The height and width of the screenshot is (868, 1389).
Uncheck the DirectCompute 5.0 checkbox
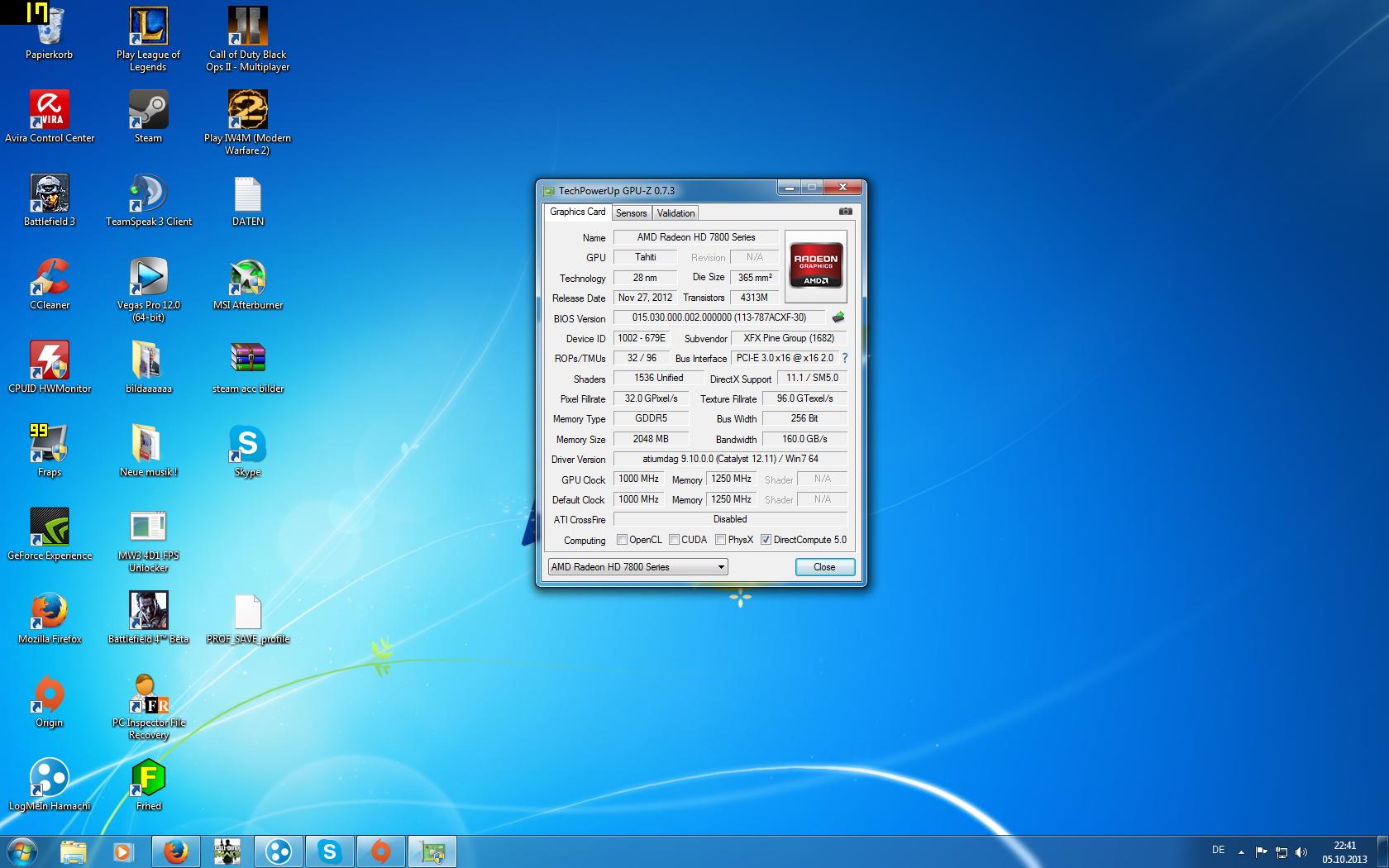pos(766,540)
